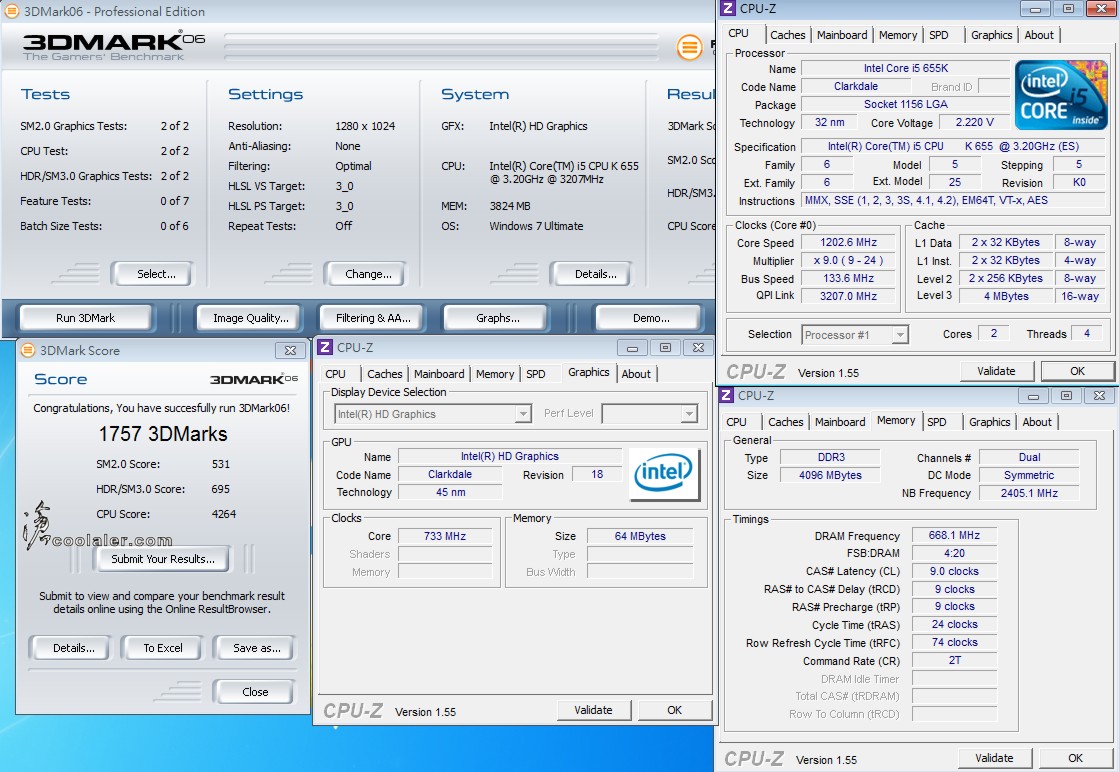Image resolution: width=1119 pixels, height=772 pixels.
Task: Export score with To Excel button
Action: [x=162, y=648]
